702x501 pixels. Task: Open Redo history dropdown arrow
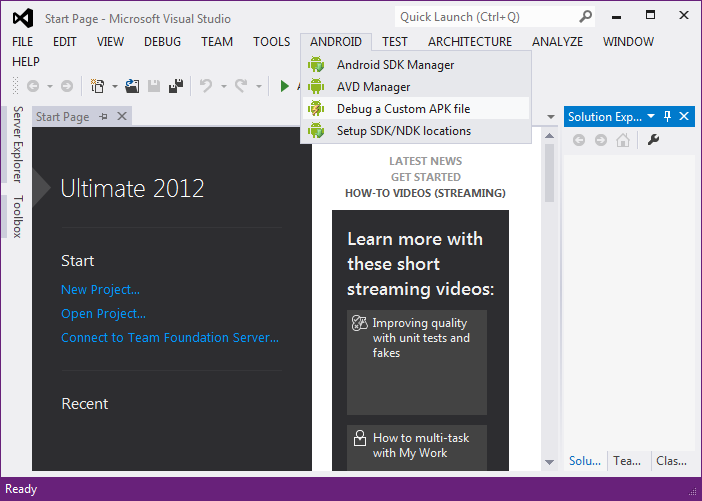258,86
